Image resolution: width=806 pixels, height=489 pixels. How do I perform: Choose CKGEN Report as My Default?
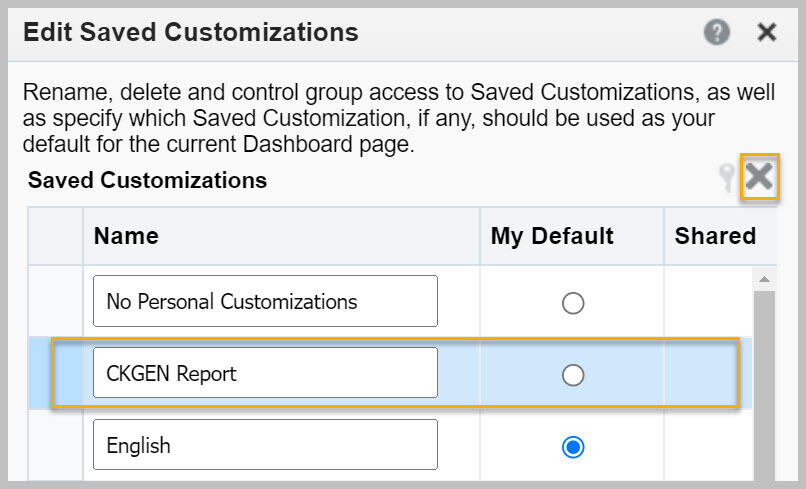(573, 375)
